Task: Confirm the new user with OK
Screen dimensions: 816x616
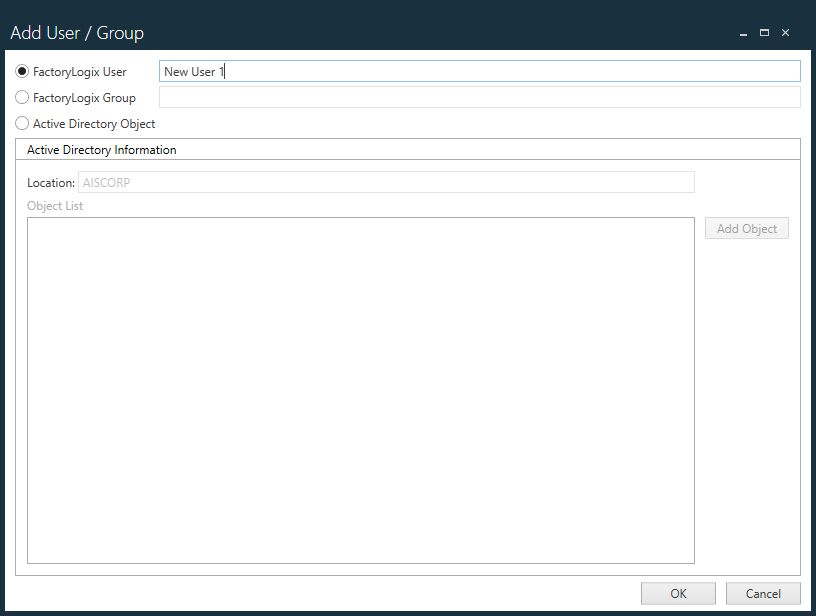Action: pos(678,593)
